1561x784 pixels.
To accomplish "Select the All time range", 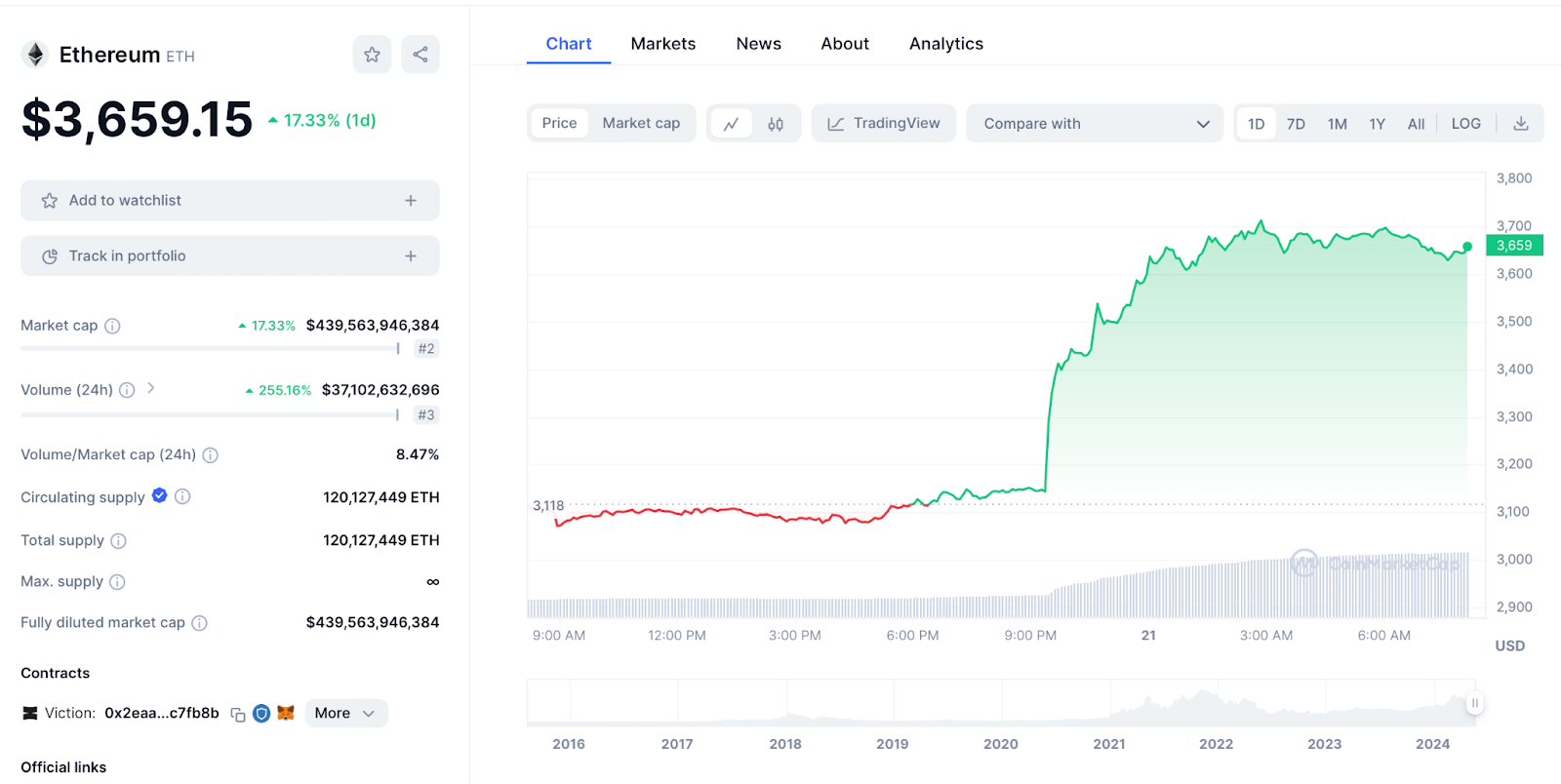I will [1416, 124].
